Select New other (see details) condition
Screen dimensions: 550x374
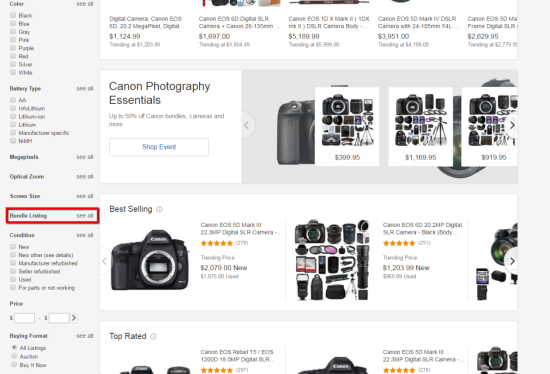coord(13,255)
